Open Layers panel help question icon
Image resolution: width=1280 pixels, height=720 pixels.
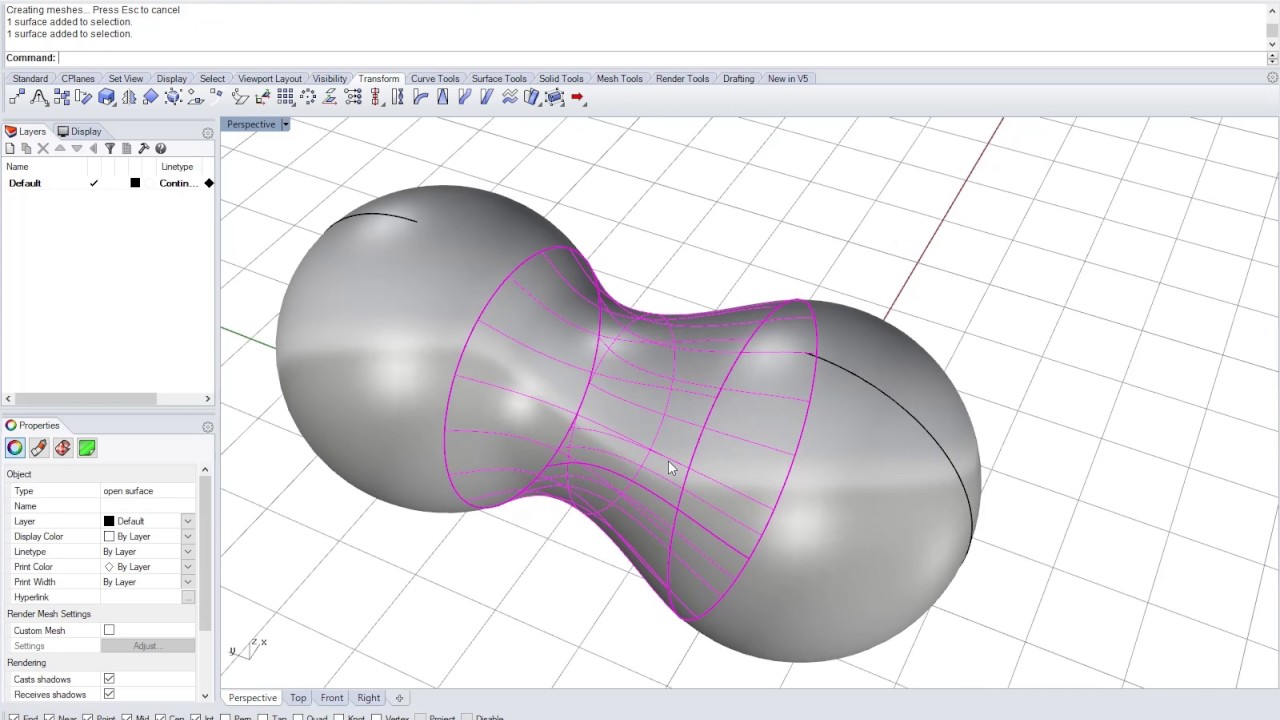160,148
